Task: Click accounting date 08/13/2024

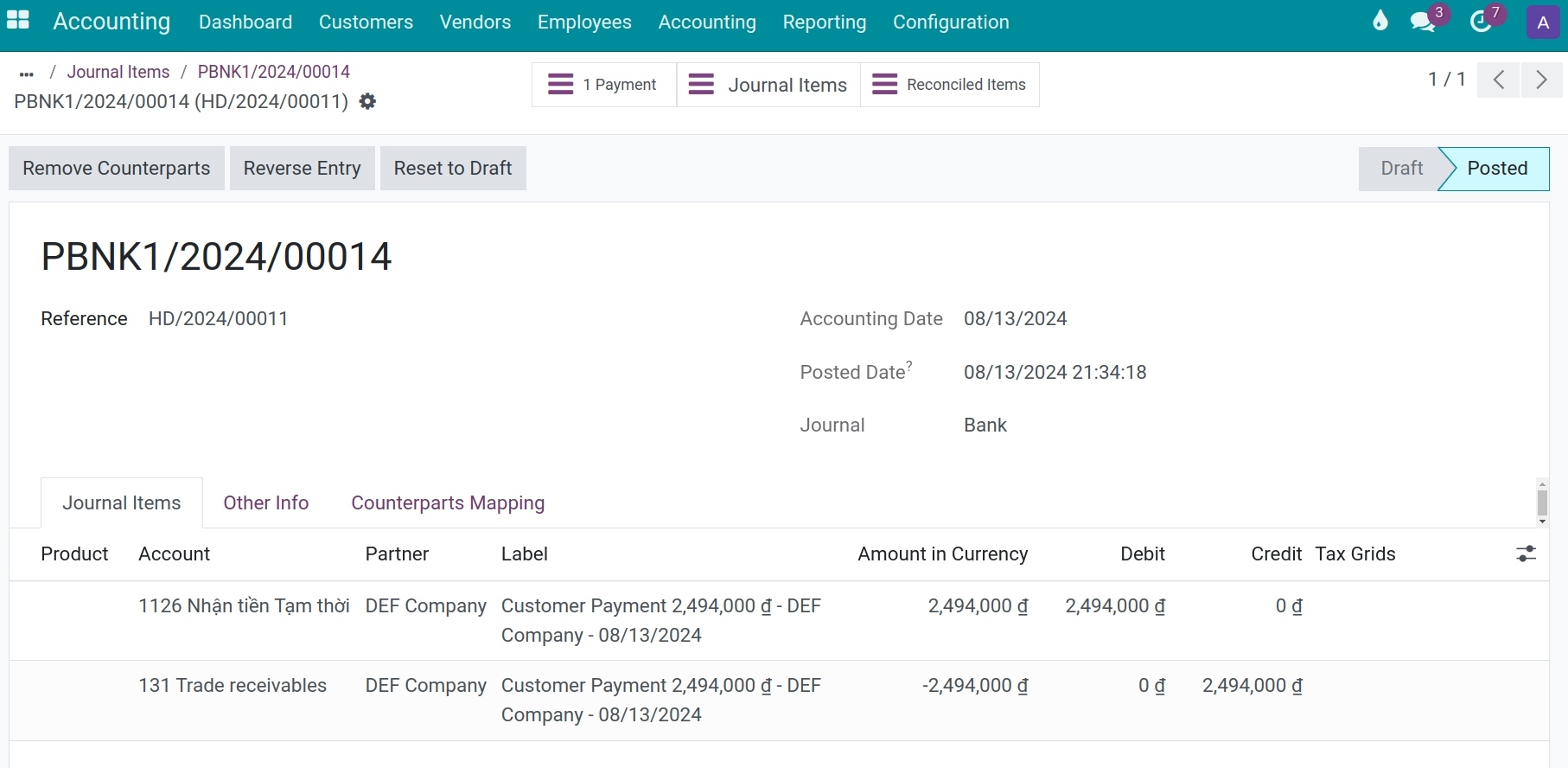Action: [1016, 318]
